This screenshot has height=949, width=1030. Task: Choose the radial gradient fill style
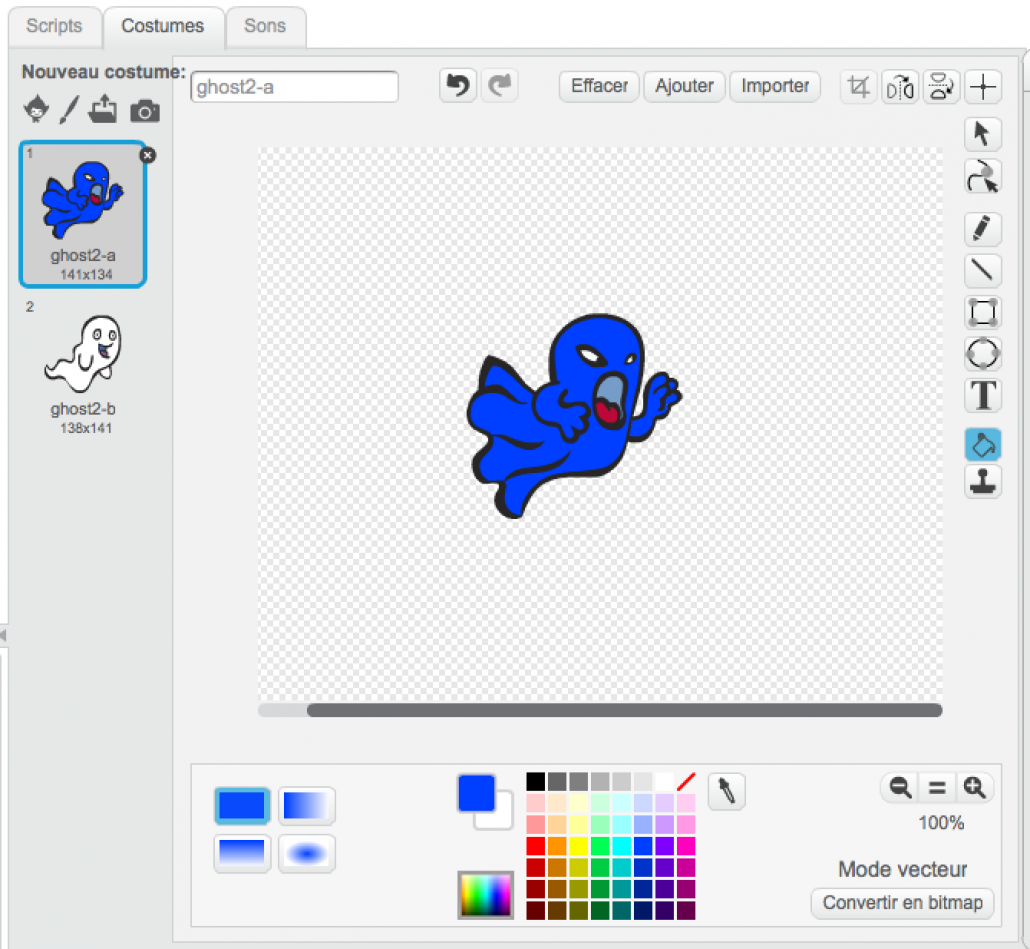[x=306, y=854]
